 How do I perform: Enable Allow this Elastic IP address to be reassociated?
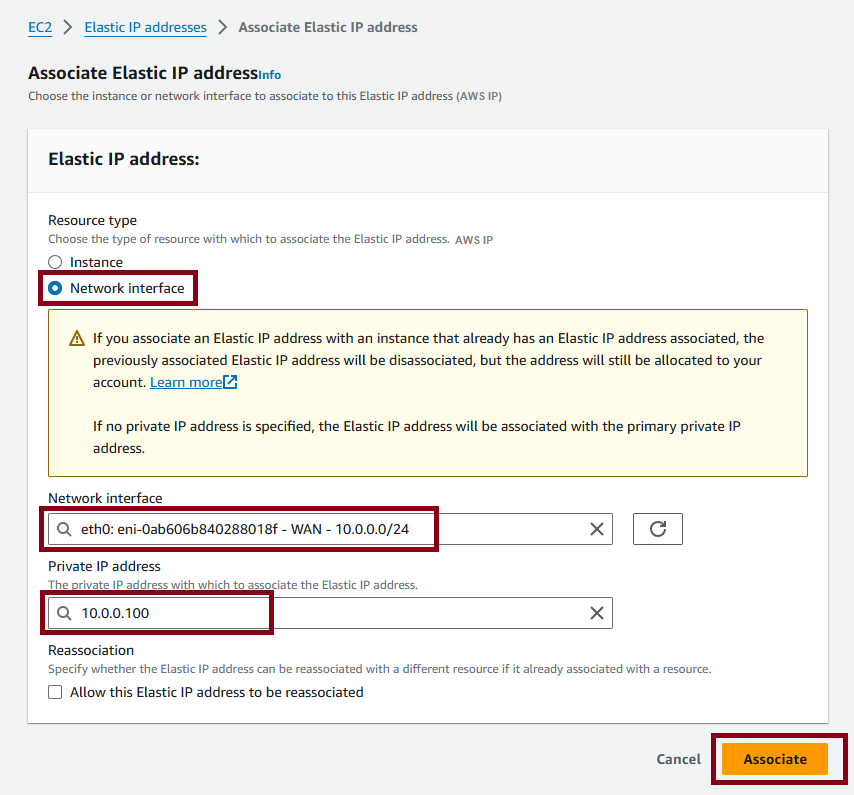pos(55,692)
